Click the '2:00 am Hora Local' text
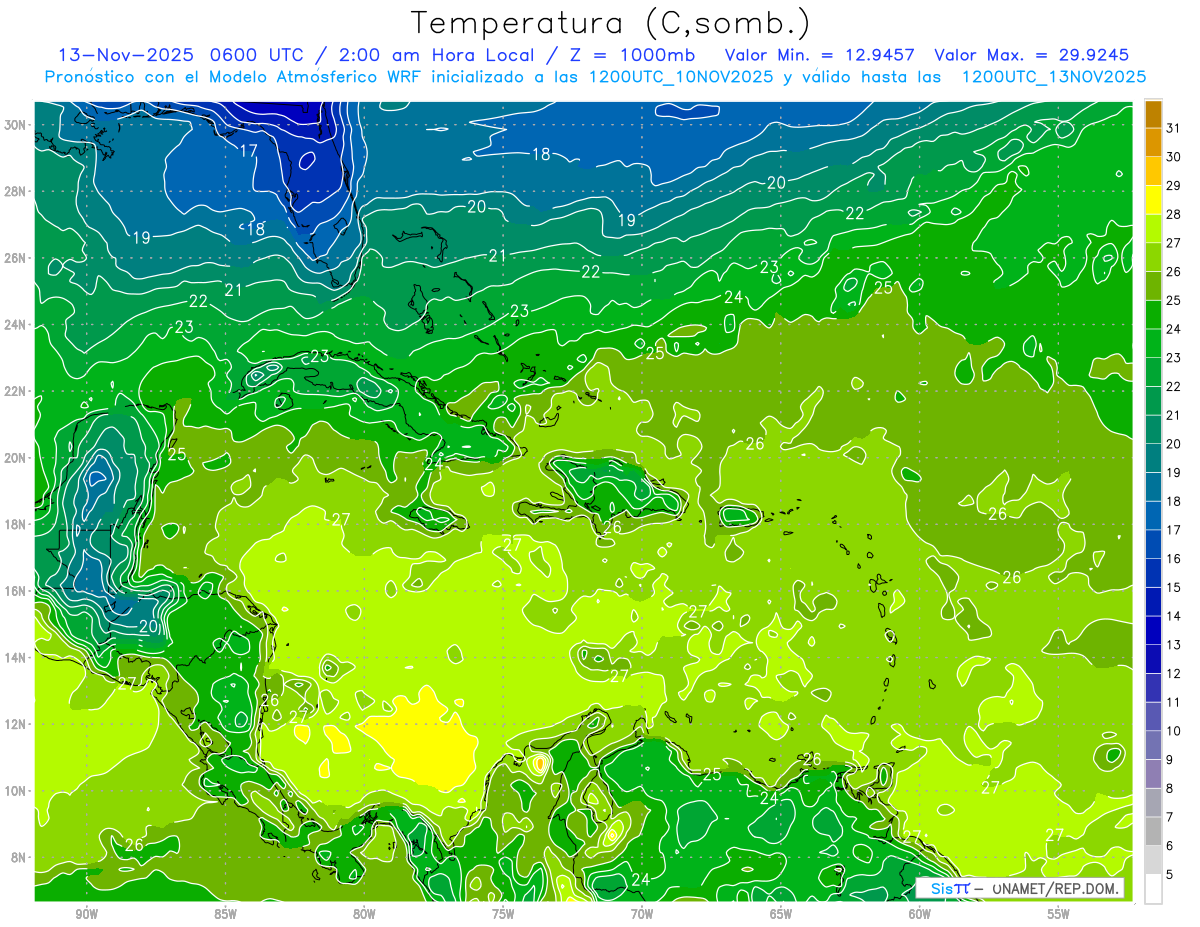Screen dimensions: 1200x927 (437, 55)
